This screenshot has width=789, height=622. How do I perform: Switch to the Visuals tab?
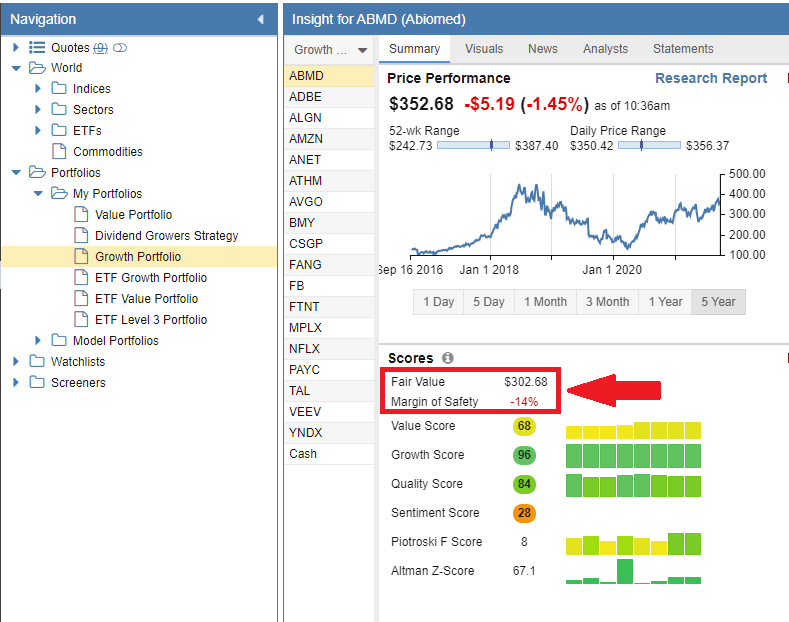(x=484, y=49)
